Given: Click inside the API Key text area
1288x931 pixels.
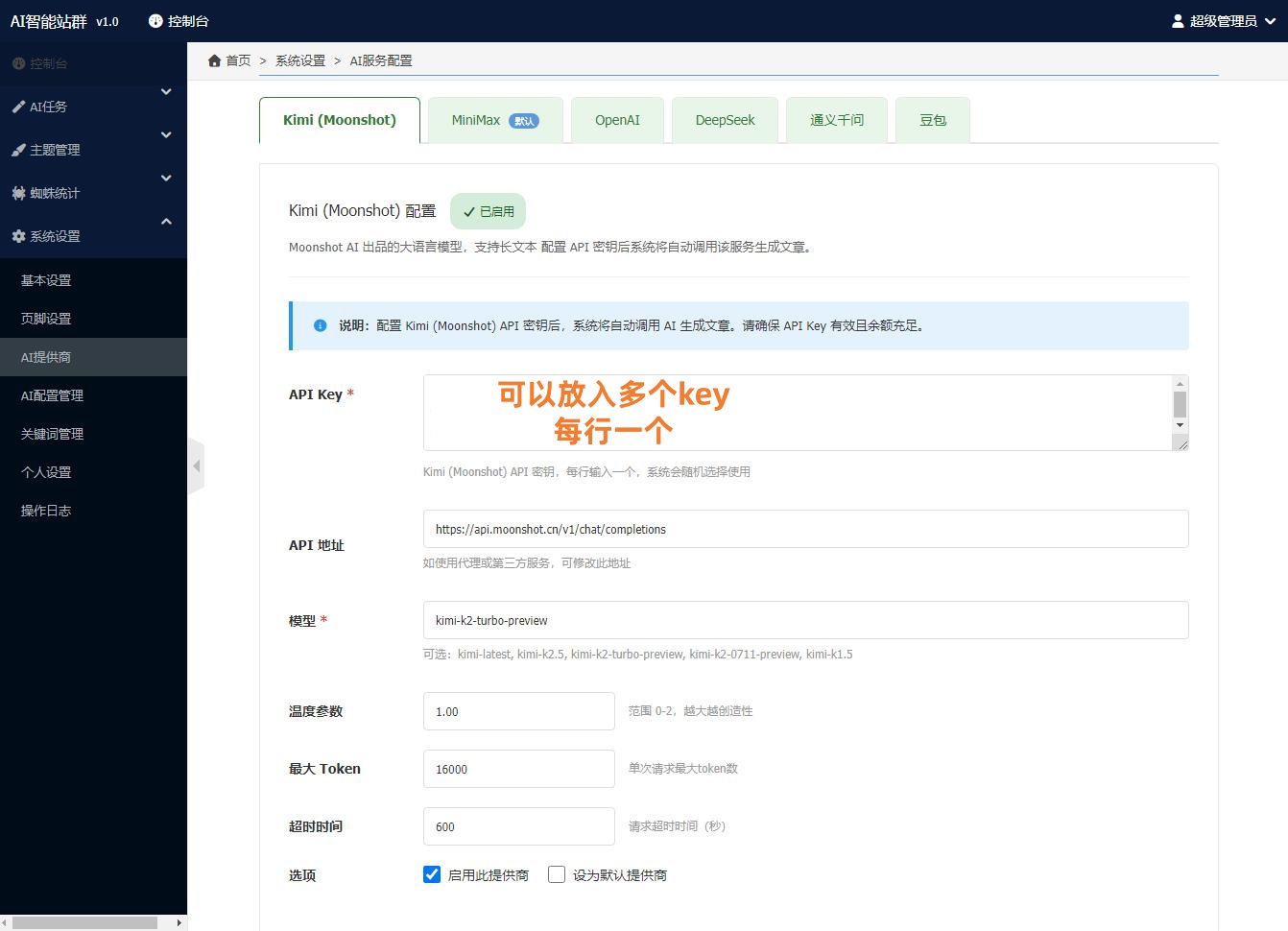Looking at the screenshot, I should [x=797, y=413].
